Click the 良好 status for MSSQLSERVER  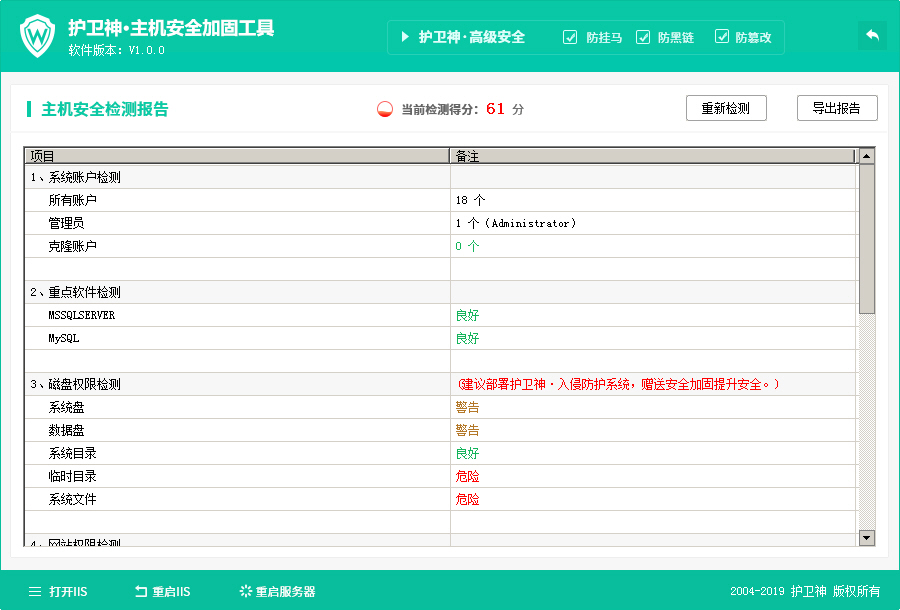467,315
